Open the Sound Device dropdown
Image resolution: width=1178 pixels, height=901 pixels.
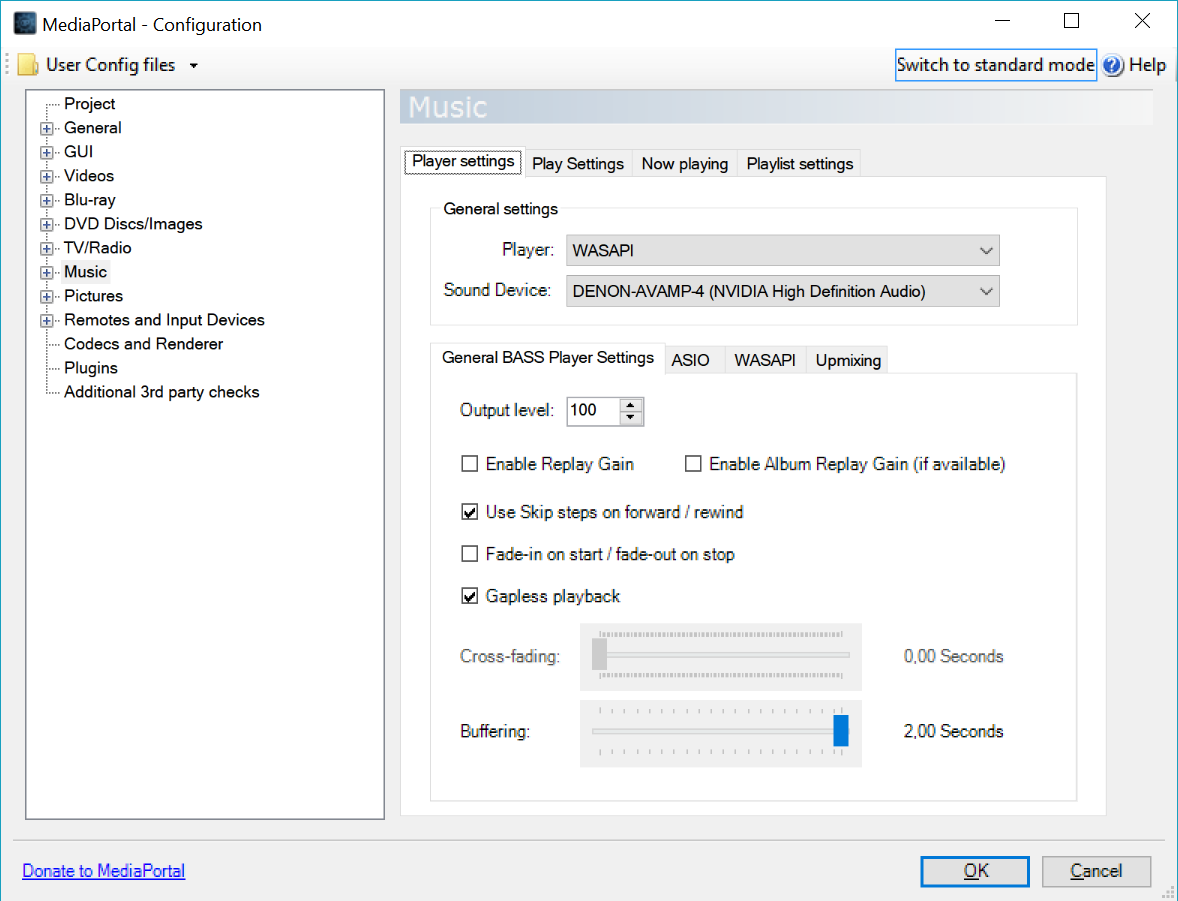point(986,291)
